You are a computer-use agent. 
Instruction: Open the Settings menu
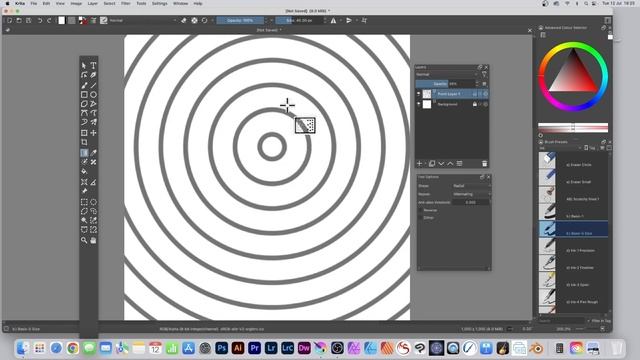(160, 3)
